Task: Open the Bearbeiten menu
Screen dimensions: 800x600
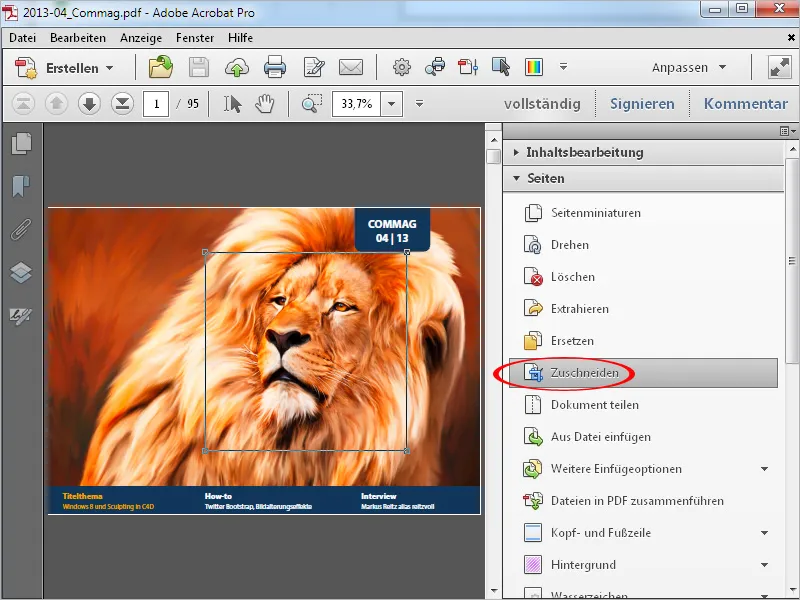Action: pyautogui.click(x=78, y=38)
